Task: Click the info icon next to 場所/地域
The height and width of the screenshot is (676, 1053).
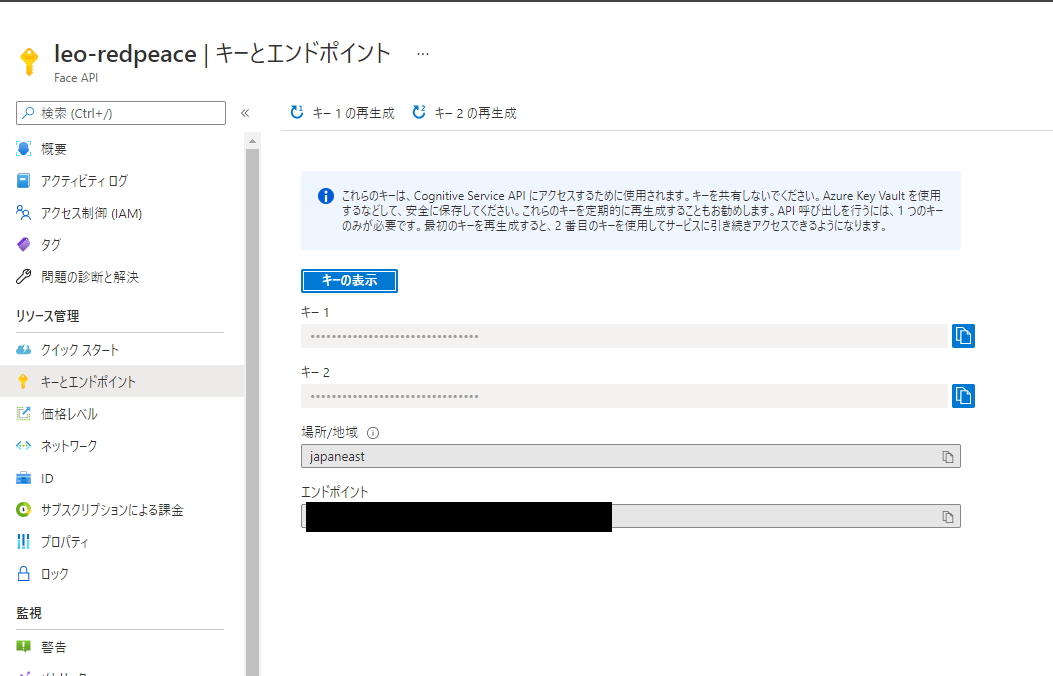Action: coord(373,433)
